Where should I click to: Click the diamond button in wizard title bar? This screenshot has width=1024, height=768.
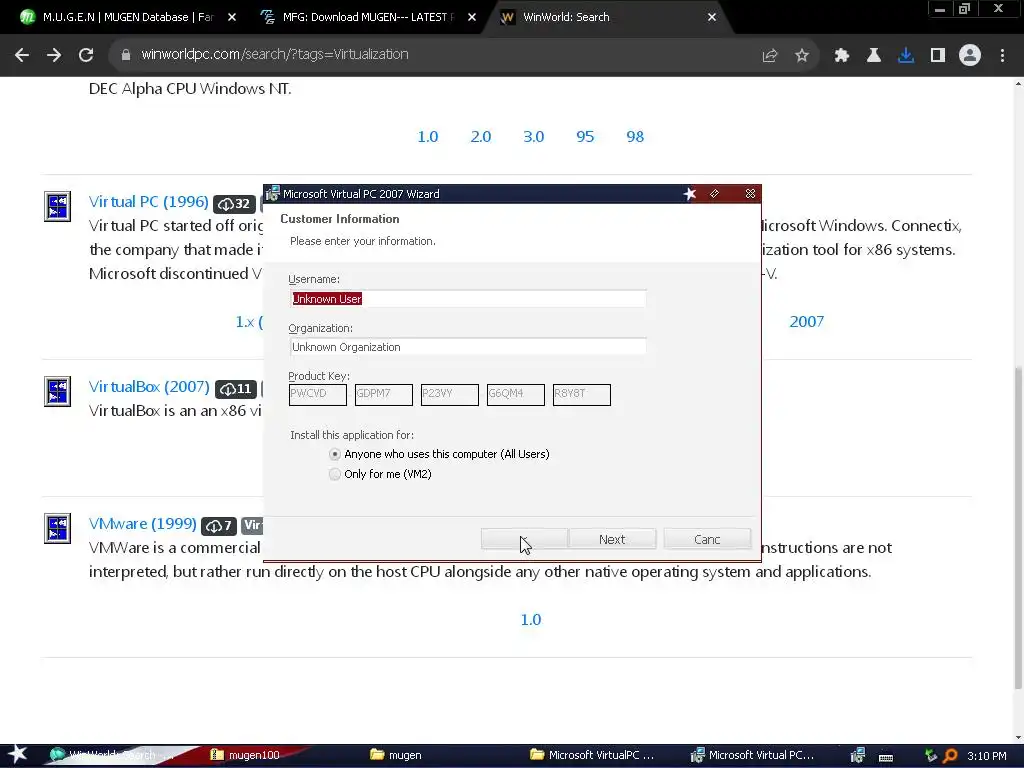click(x=714, y=194)
